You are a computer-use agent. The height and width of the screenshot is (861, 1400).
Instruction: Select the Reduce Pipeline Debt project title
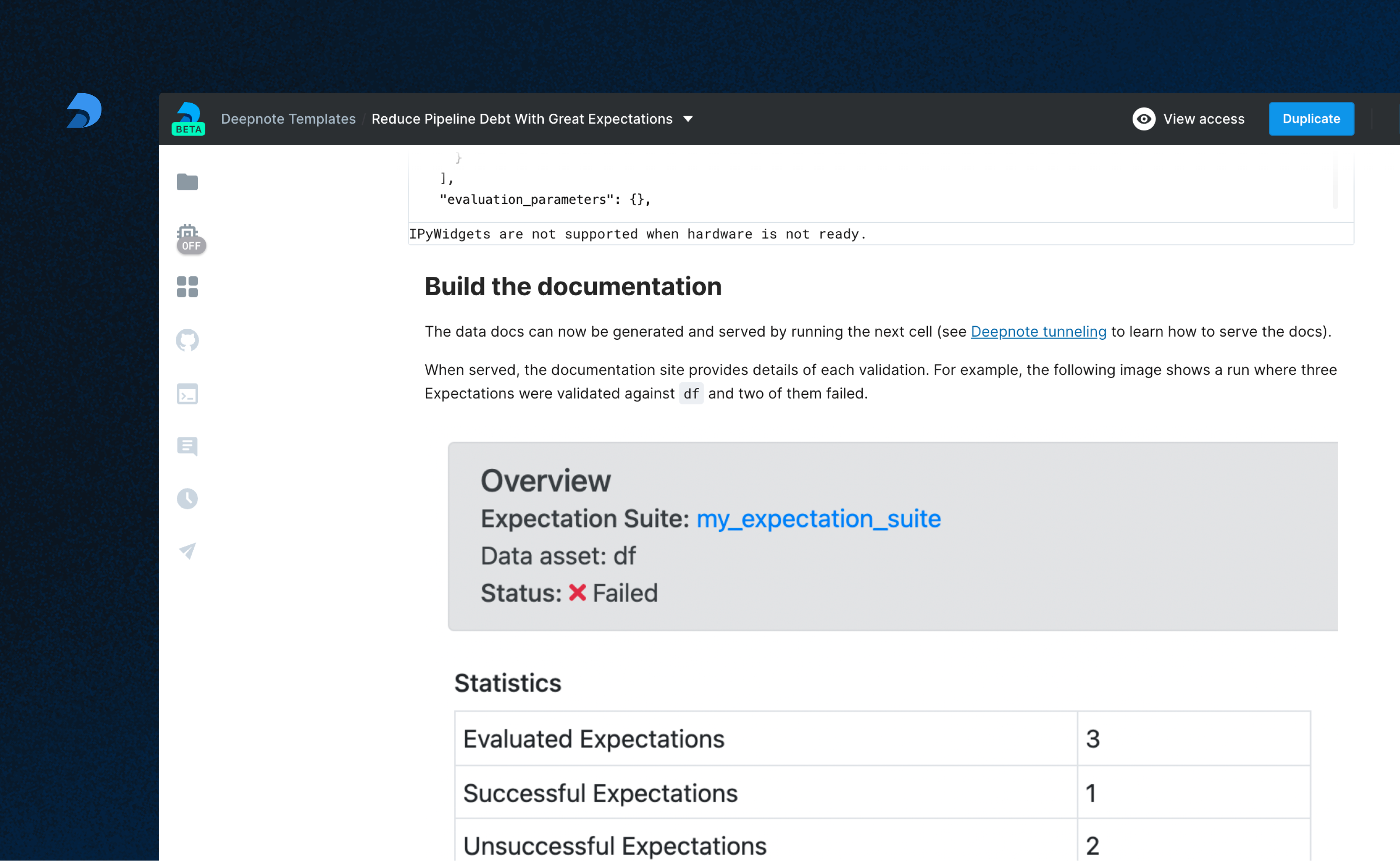click(x=521, y=119)
